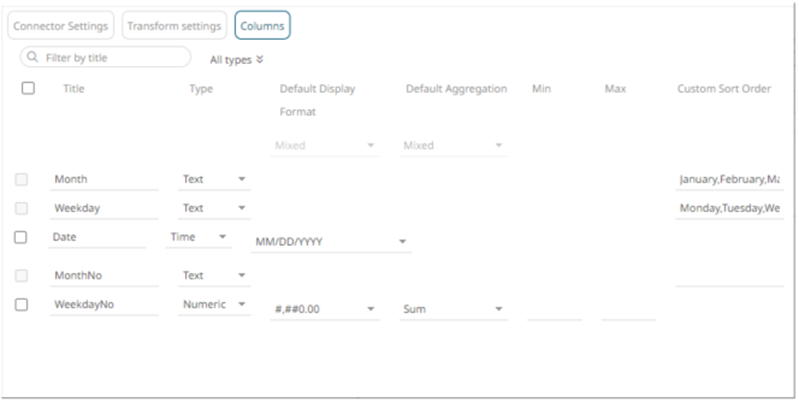
Task: Select the Columns tab
Action: point(262,25)
